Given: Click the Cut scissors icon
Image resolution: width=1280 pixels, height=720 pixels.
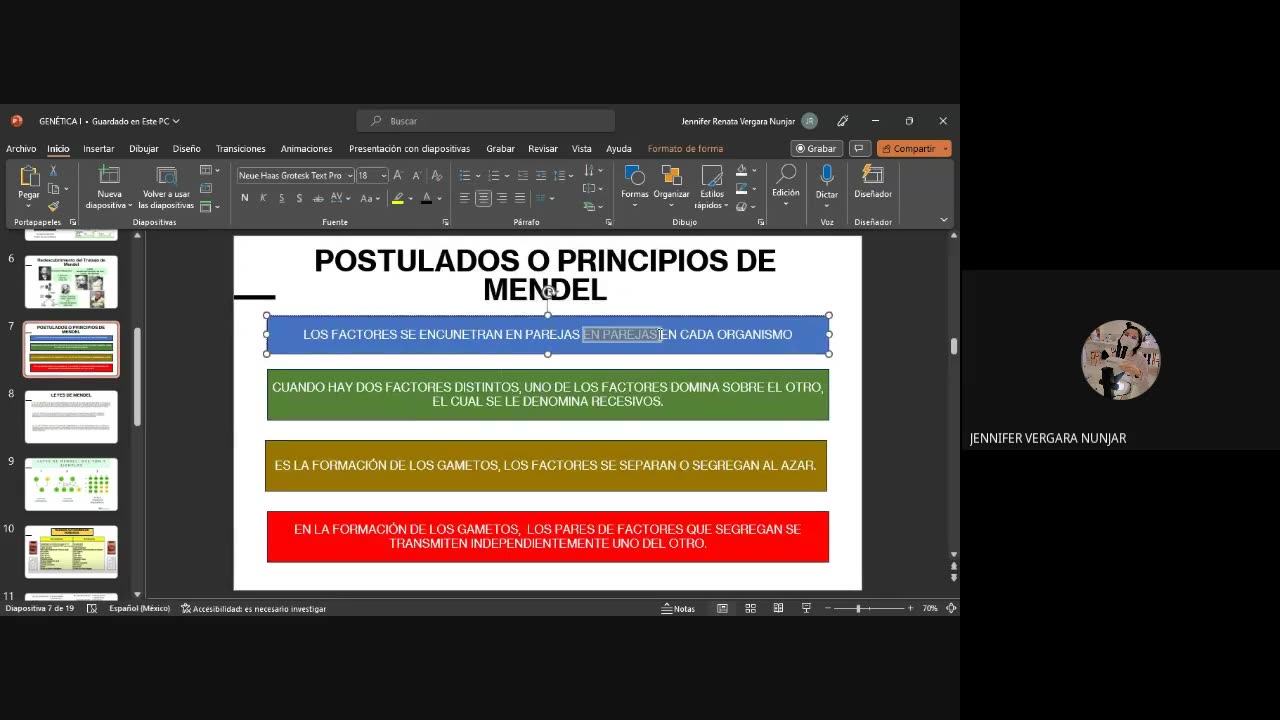Looking at the screenshot, I should [53, 172].
